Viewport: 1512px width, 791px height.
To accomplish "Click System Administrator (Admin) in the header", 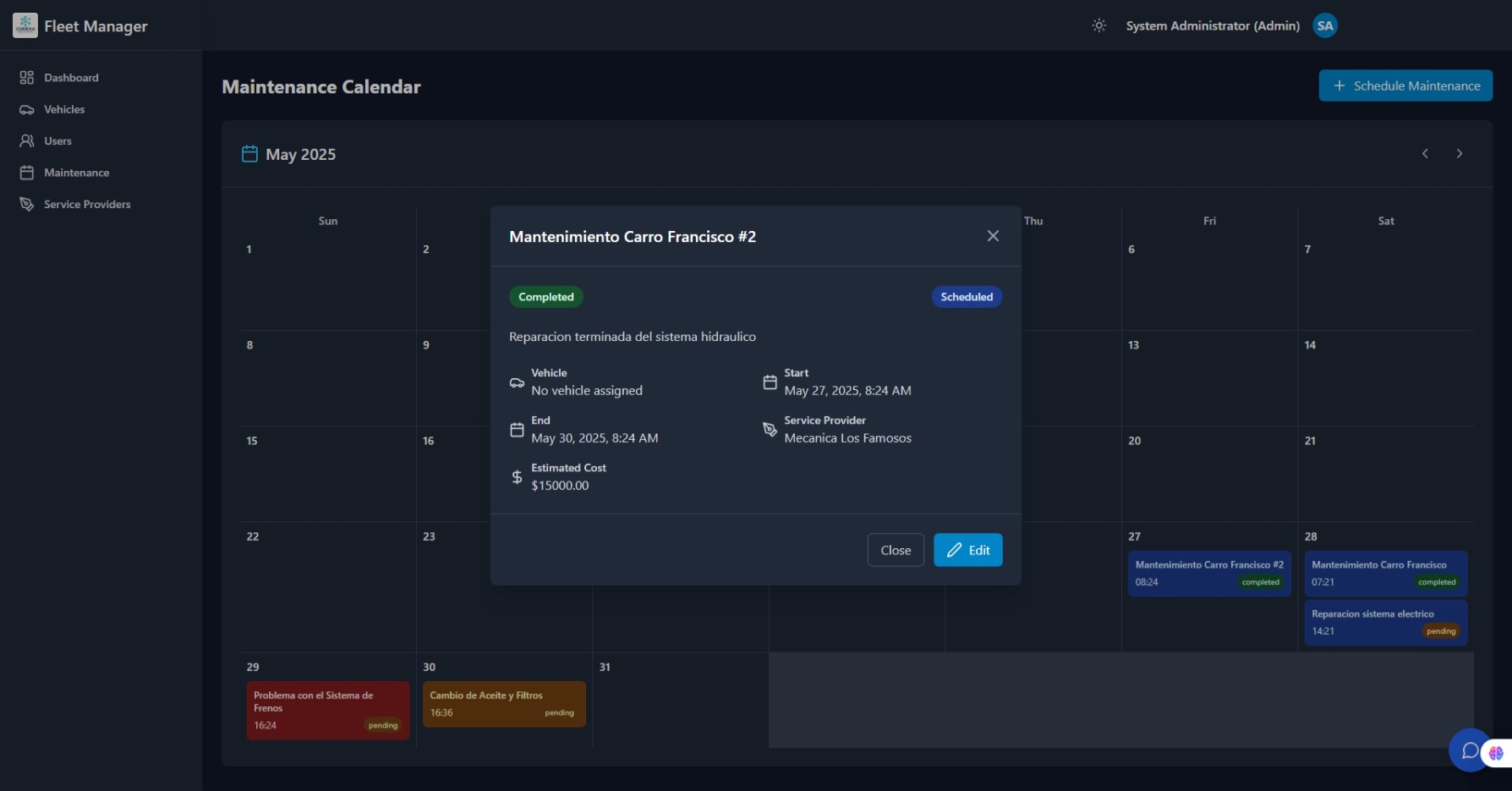I will 1213,25.
